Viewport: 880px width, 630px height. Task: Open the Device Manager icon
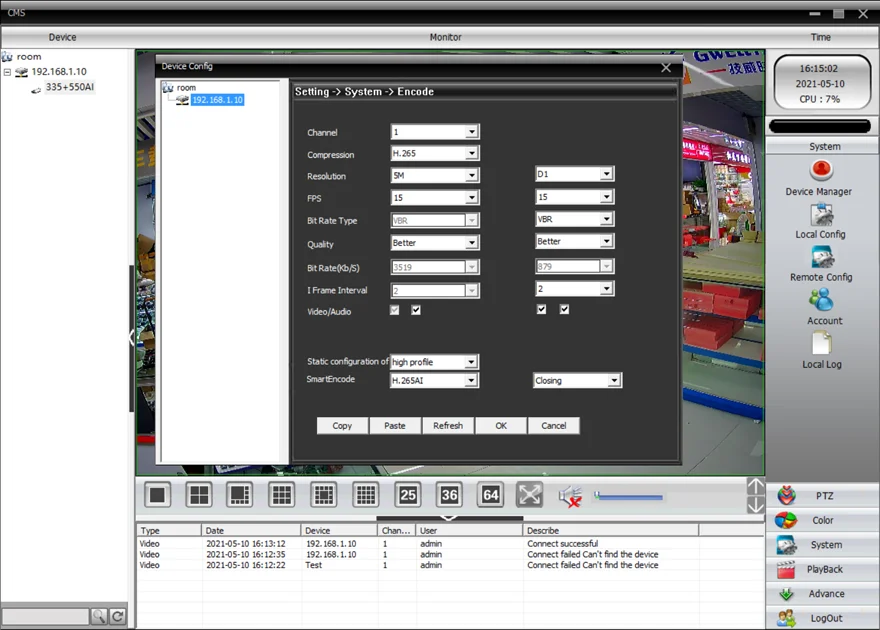coord(821,171)
